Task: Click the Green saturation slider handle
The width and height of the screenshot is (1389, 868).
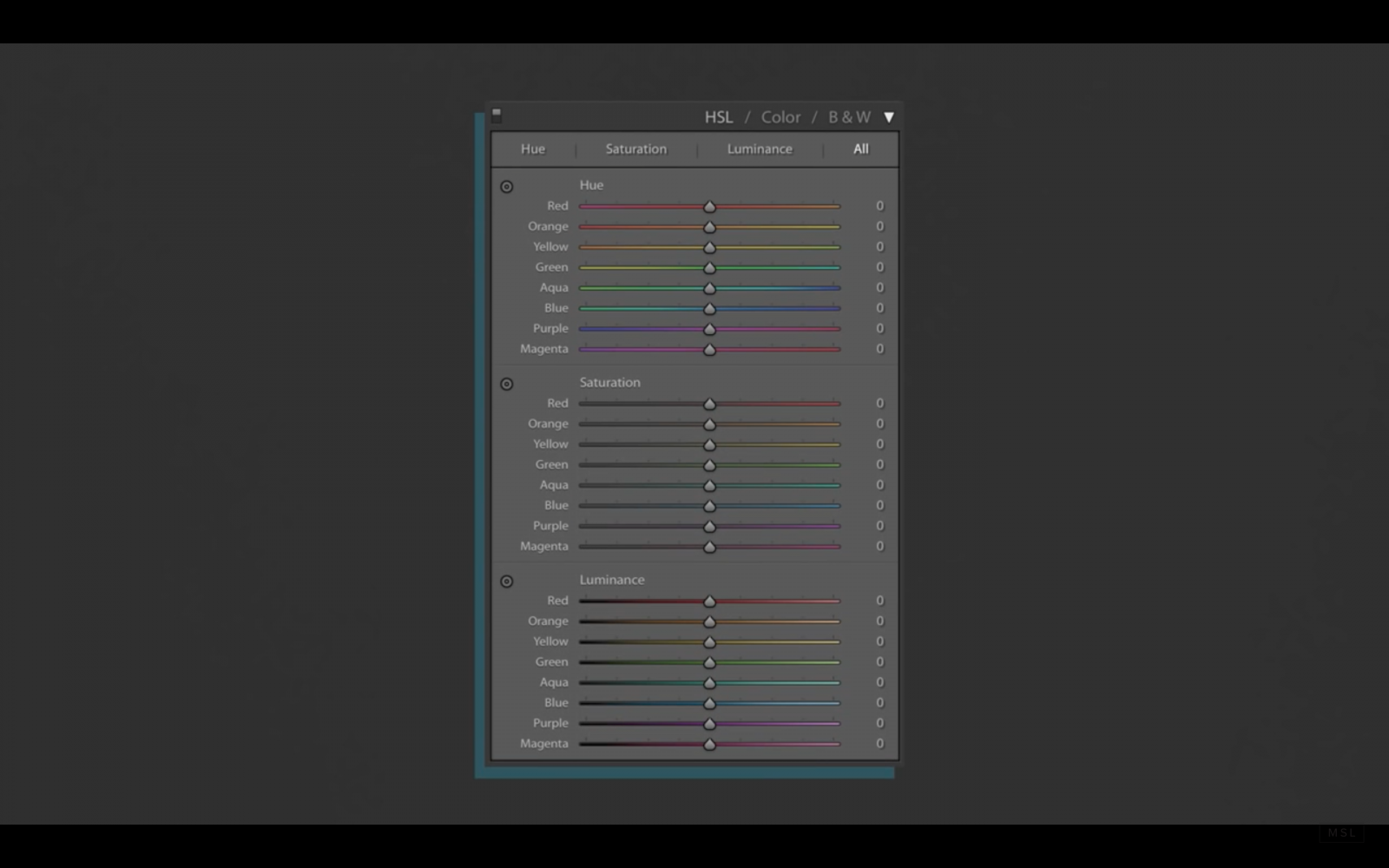Action: (x=709, y=464)
